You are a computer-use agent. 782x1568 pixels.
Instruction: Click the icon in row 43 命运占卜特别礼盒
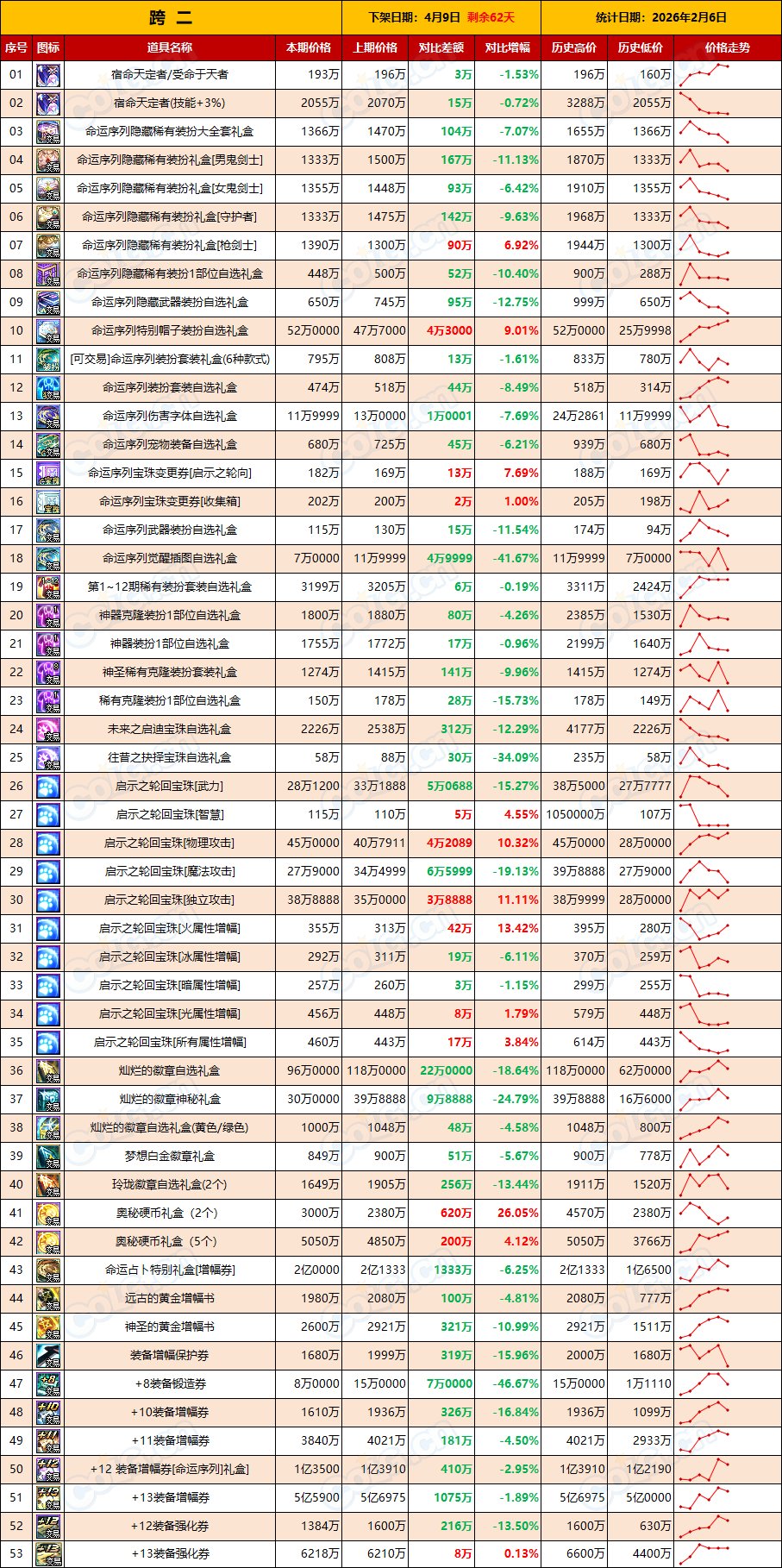[48, 1270]
